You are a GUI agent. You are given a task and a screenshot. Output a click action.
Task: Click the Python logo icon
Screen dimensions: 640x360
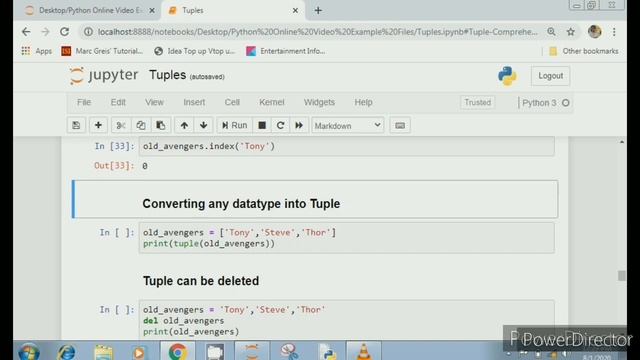[507, 76]
